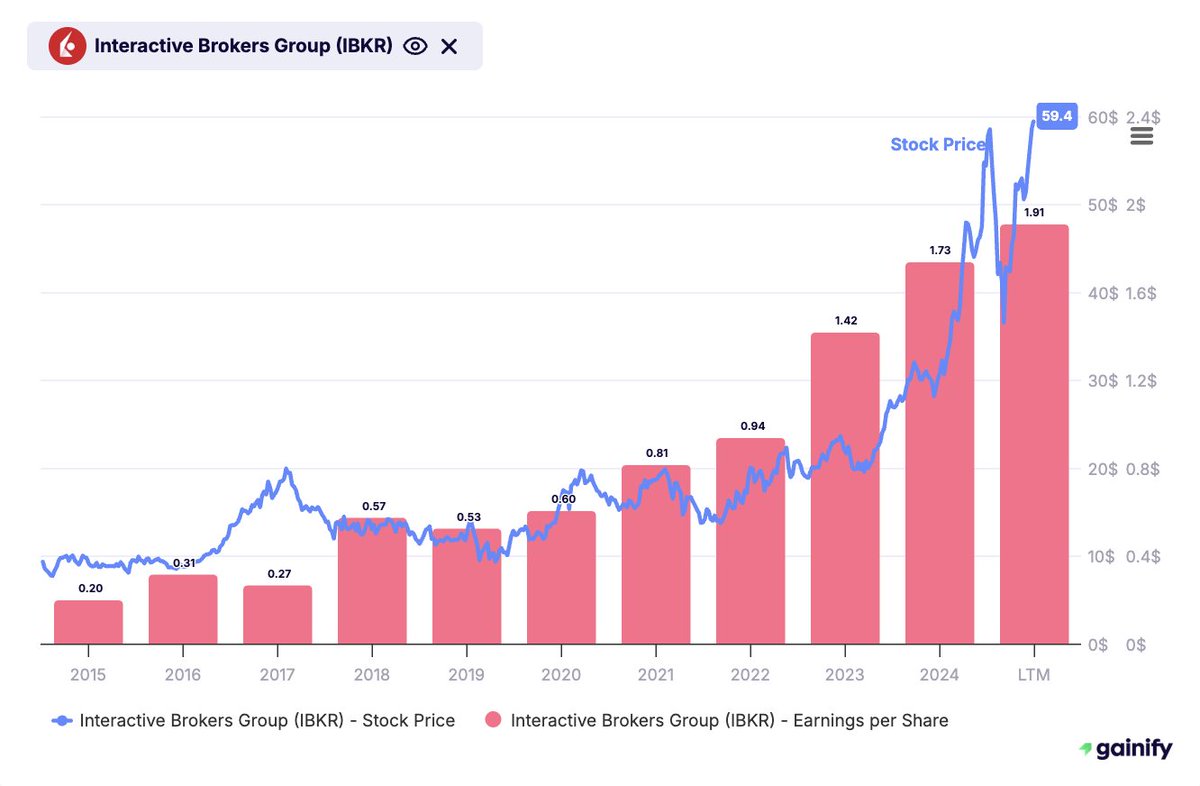The width and height of the screenshot is (1200, 786).
Task: Click the 2023 x-axis label
Action: [x=845, y=675]
